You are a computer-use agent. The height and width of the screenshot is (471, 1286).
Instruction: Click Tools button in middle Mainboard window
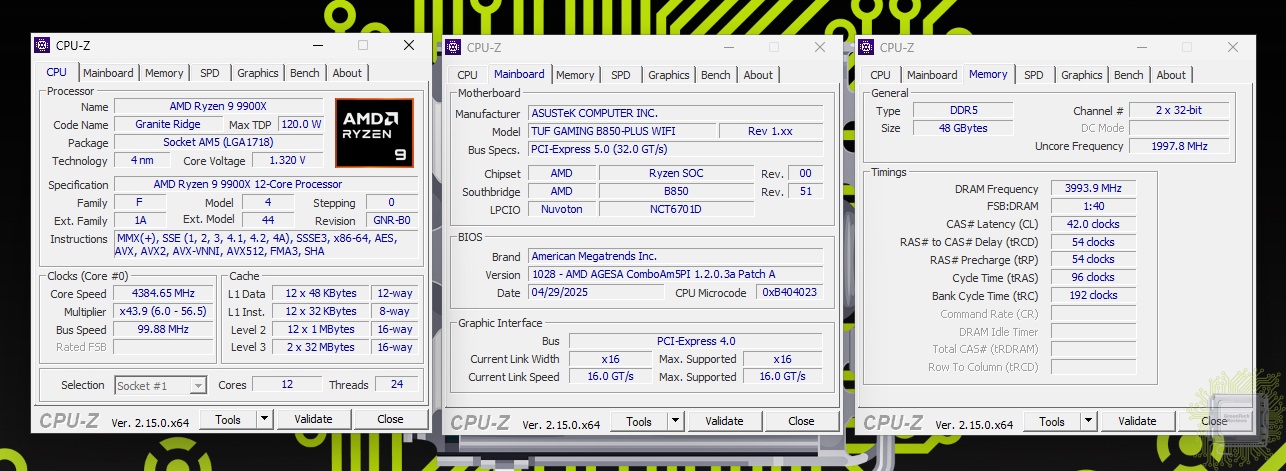639,421
